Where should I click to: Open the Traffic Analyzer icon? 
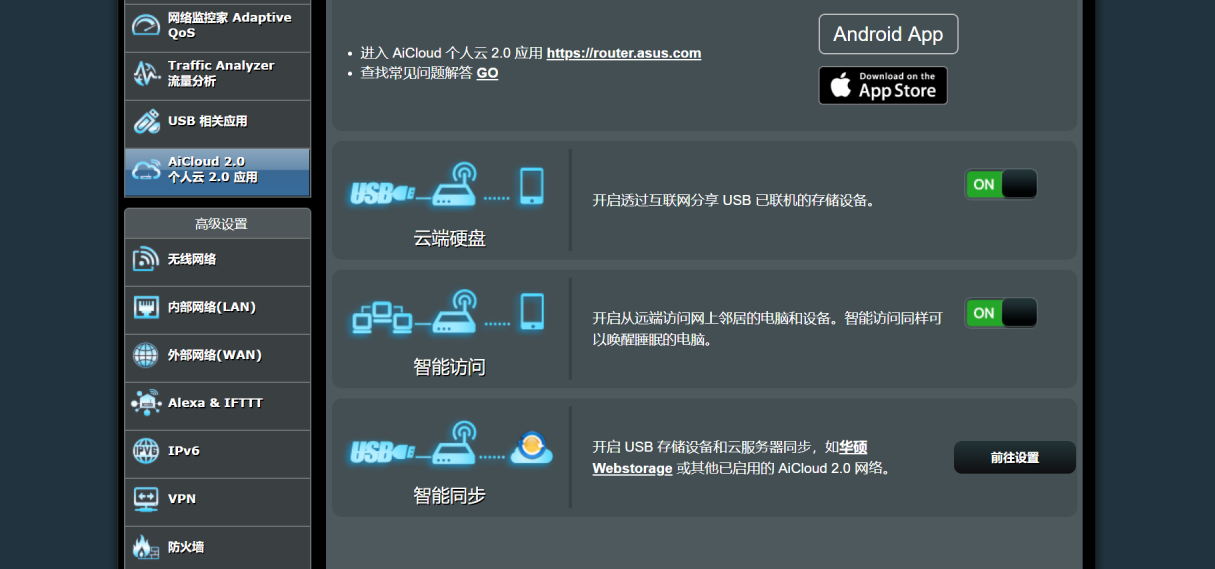pos(146,73)
